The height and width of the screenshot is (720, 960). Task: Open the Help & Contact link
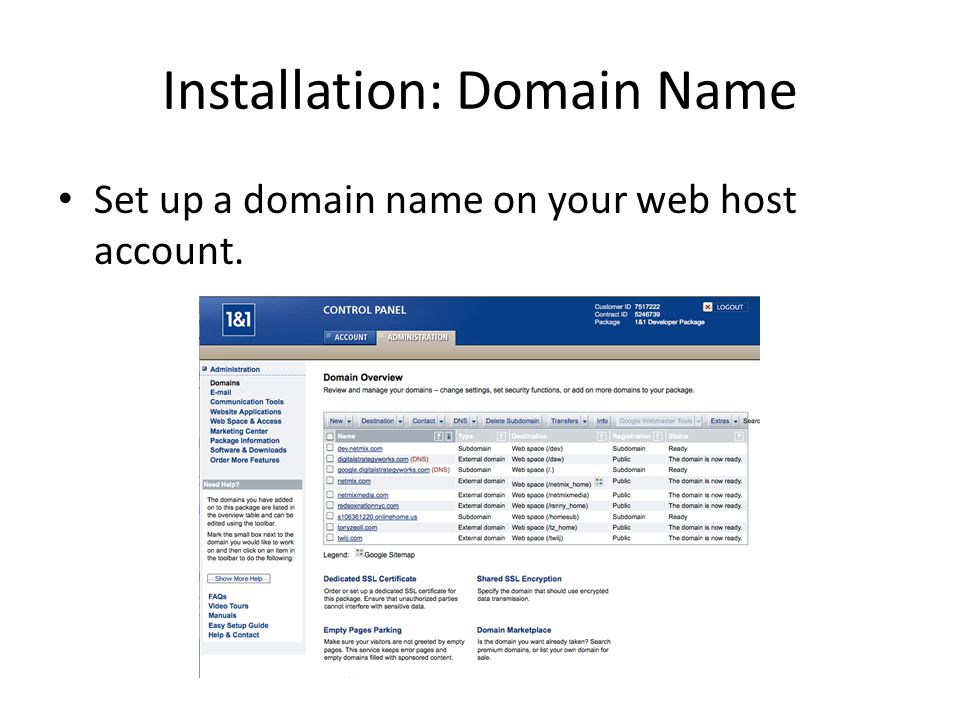[x=233, y=635]
